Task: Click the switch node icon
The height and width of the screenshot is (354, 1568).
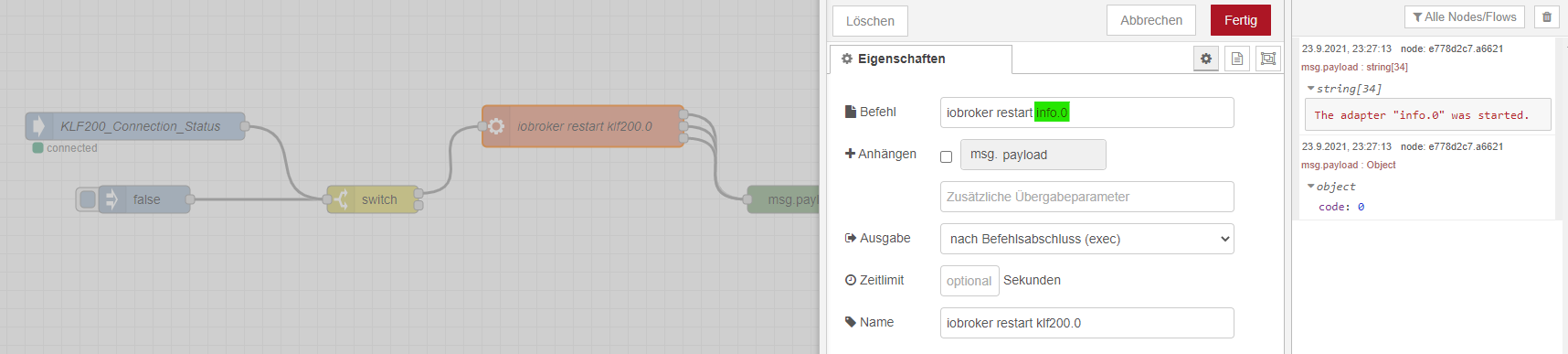Action: 341,199
